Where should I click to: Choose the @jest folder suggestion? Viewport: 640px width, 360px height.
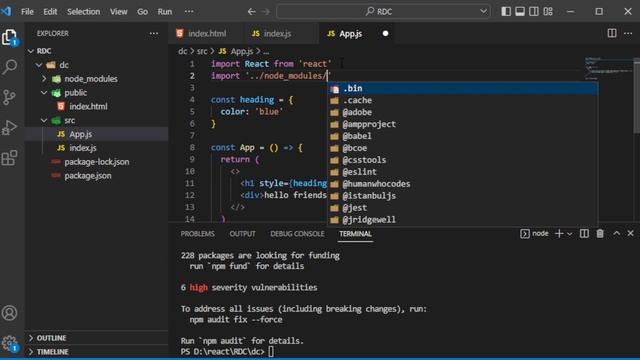462,208
